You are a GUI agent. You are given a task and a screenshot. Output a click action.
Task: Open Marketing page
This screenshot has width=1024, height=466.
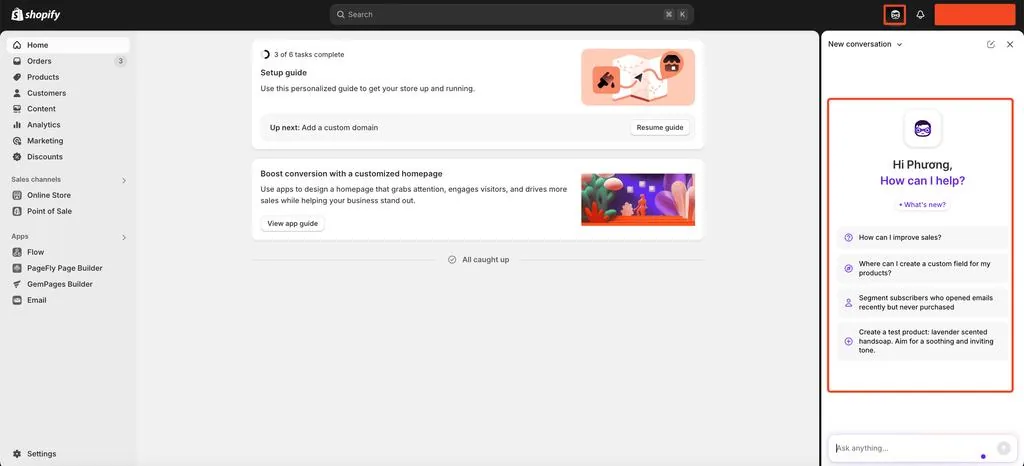tap(68, 141)
